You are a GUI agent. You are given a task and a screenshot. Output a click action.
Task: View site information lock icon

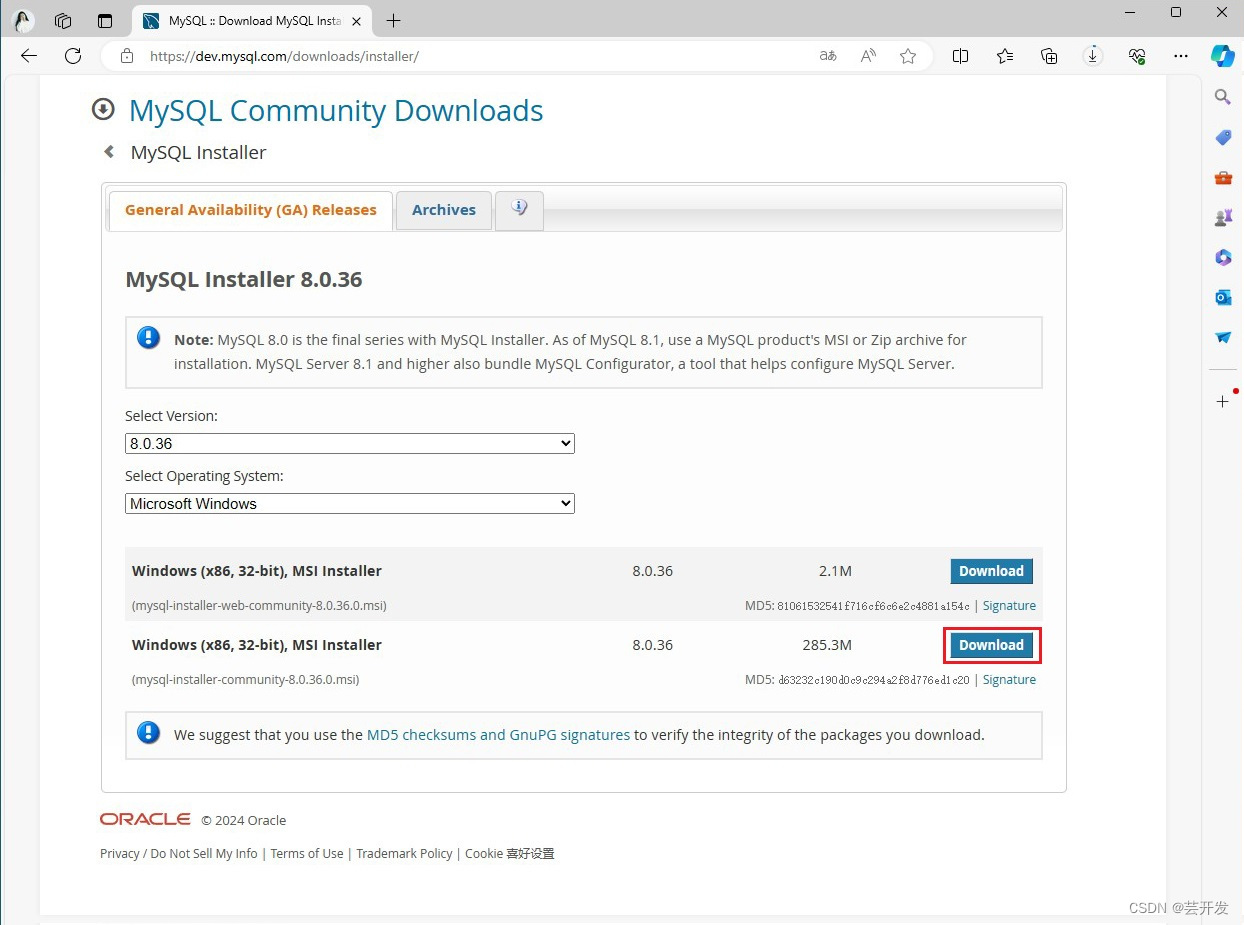tap(127, 57)
